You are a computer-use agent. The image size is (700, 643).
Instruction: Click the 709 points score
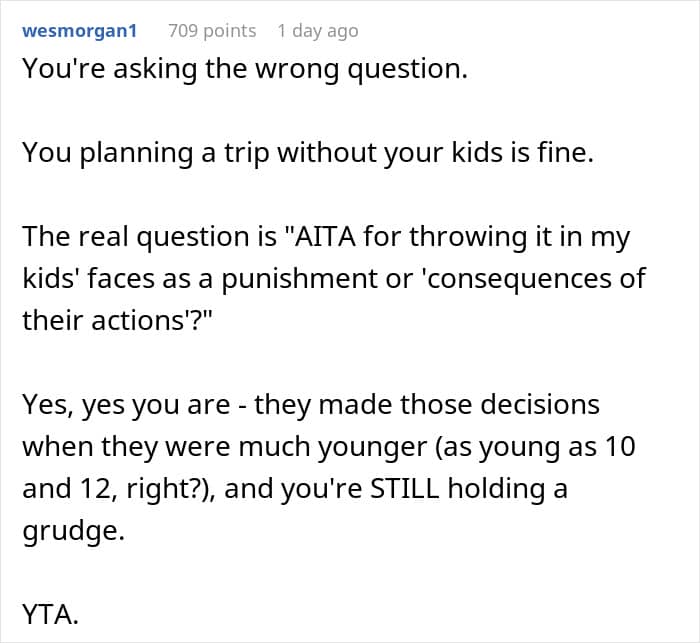click(x=212, y=31)
